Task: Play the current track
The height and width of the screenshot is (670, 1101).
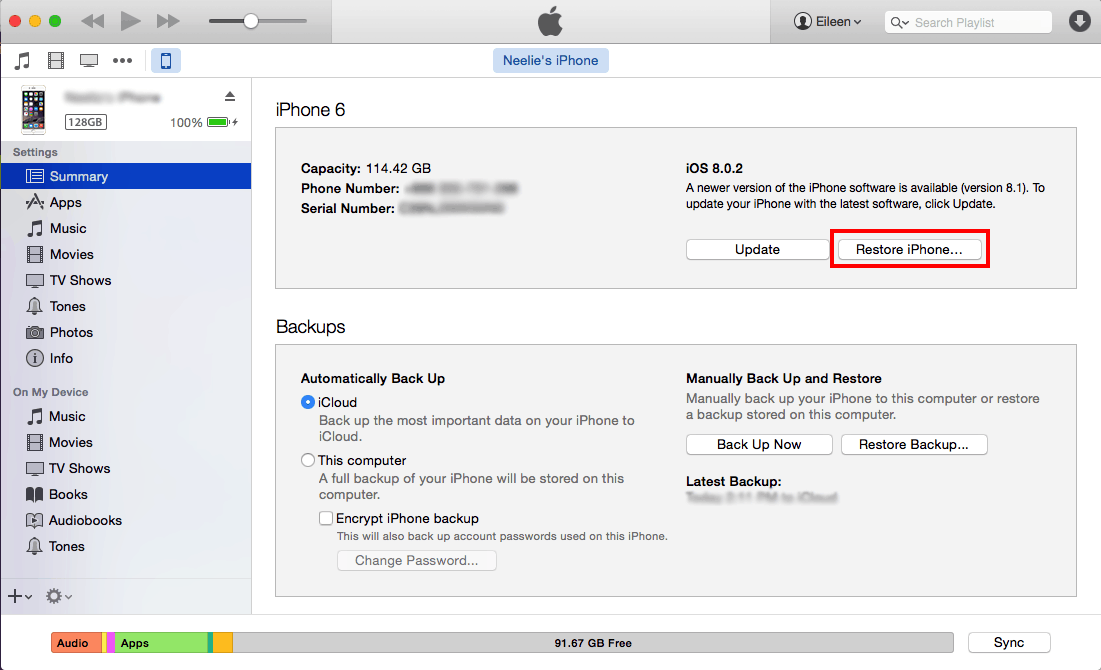Action: [130, 21]
